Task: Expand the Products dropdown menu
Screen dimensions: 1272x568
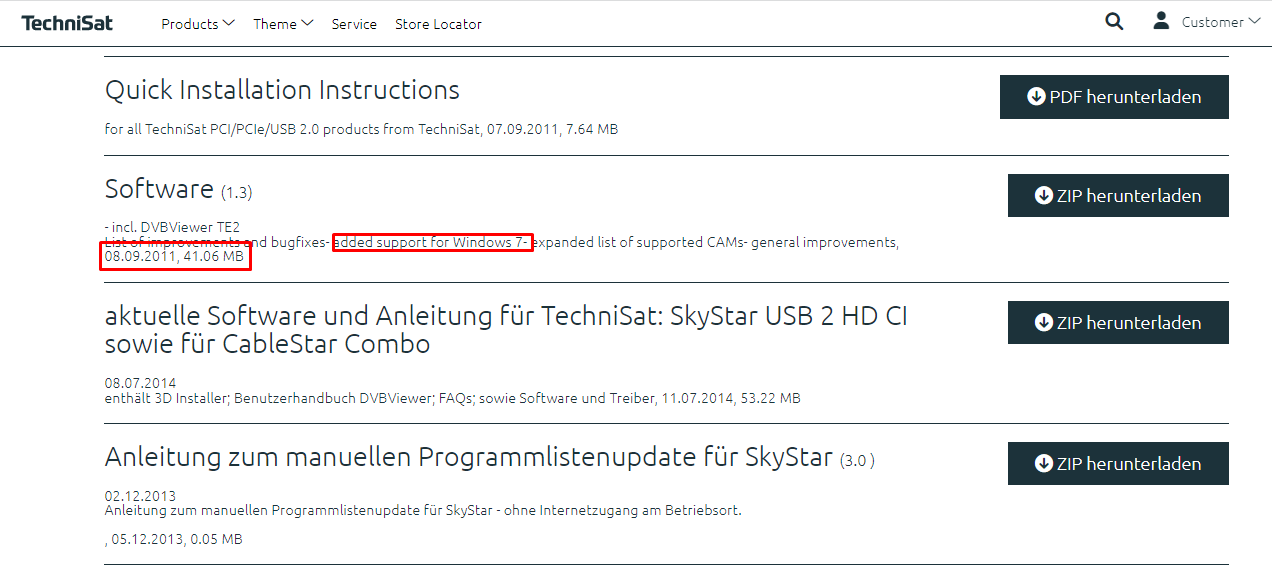Action: click(198, 24)
